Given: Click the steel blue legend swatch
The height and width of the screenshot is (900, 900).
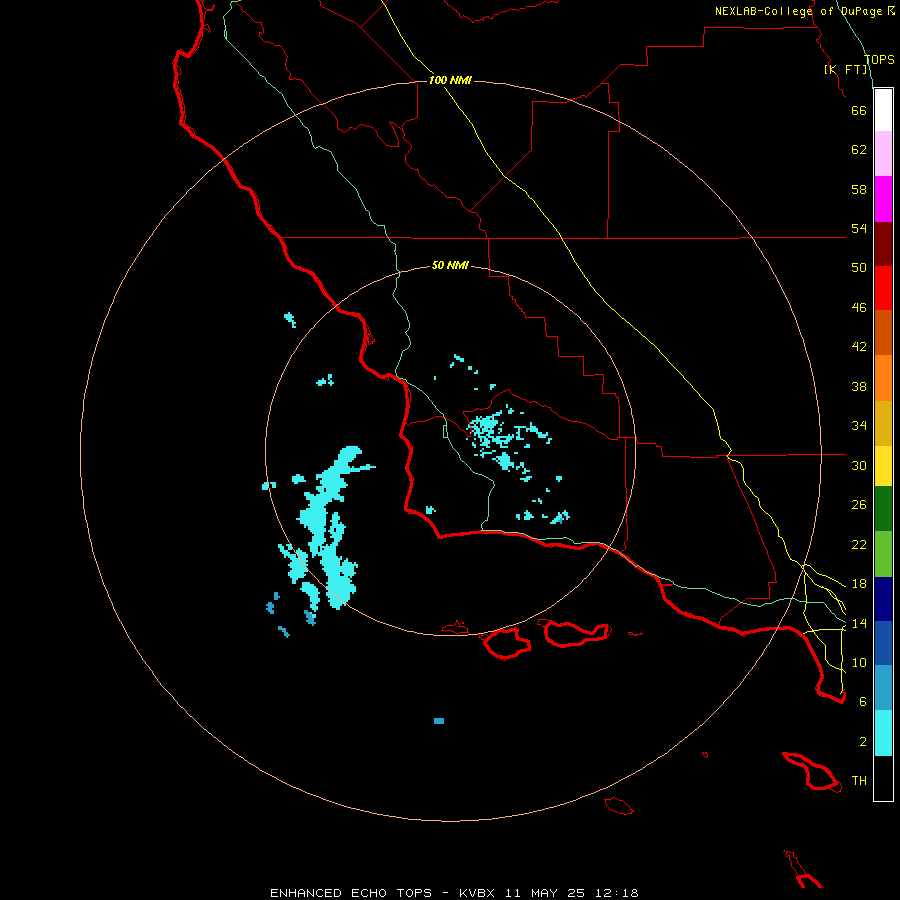Looking at the screenshot, I should pos(883,688).
